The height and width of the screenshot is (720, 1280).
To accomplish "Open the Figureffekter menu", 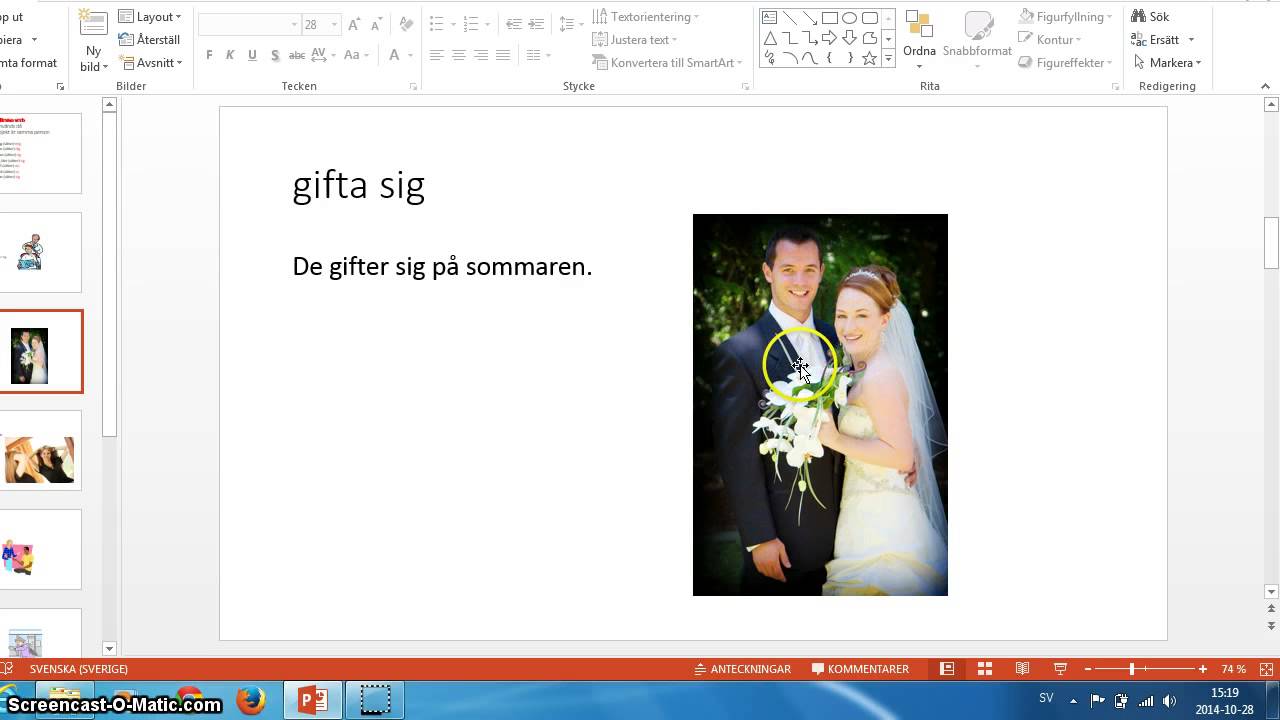I will pos(1066,63).
